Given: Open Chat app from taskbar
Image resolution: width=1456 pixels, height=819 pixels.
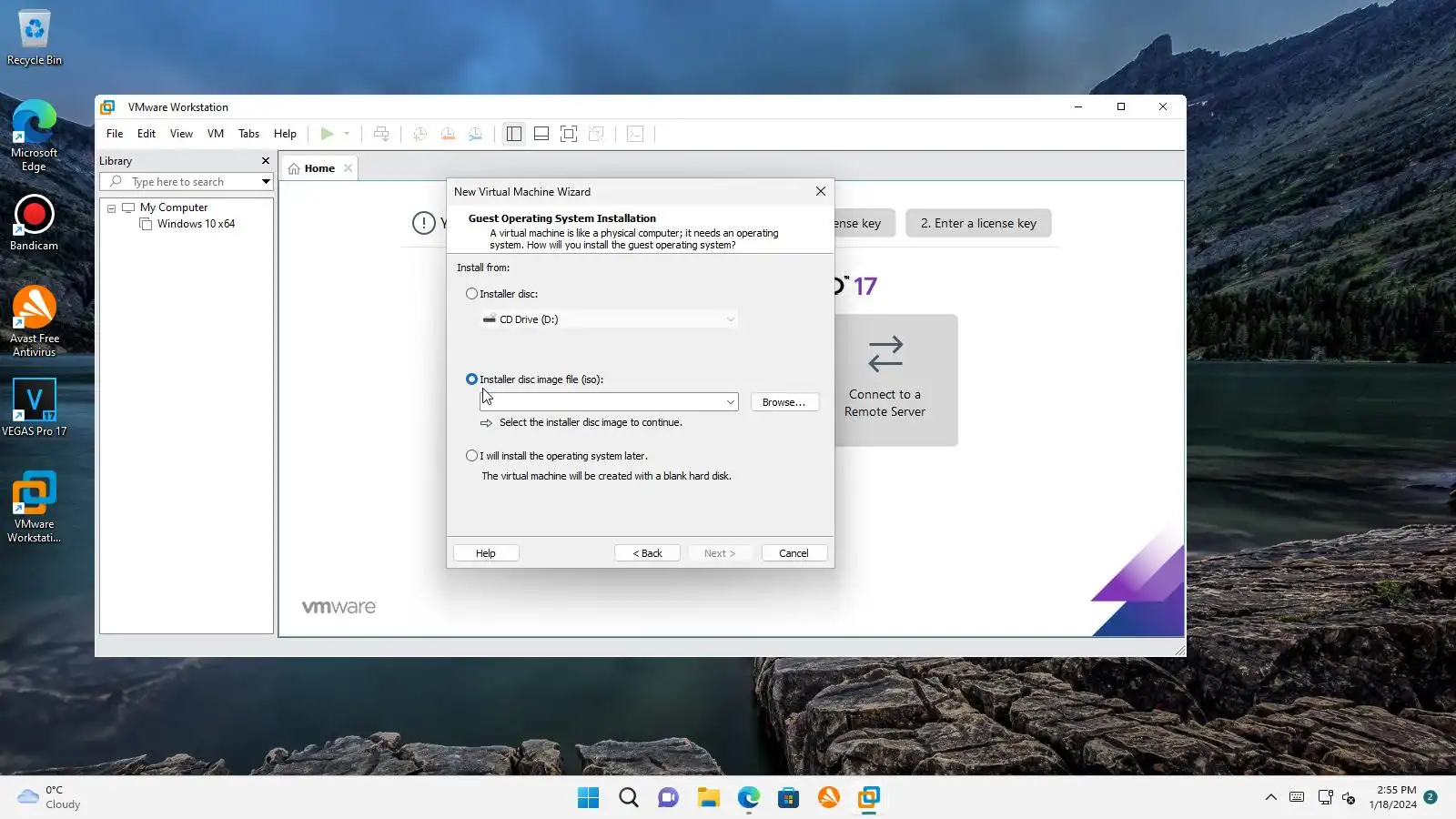Looking at the screenshot, I should tap(669, 798).
